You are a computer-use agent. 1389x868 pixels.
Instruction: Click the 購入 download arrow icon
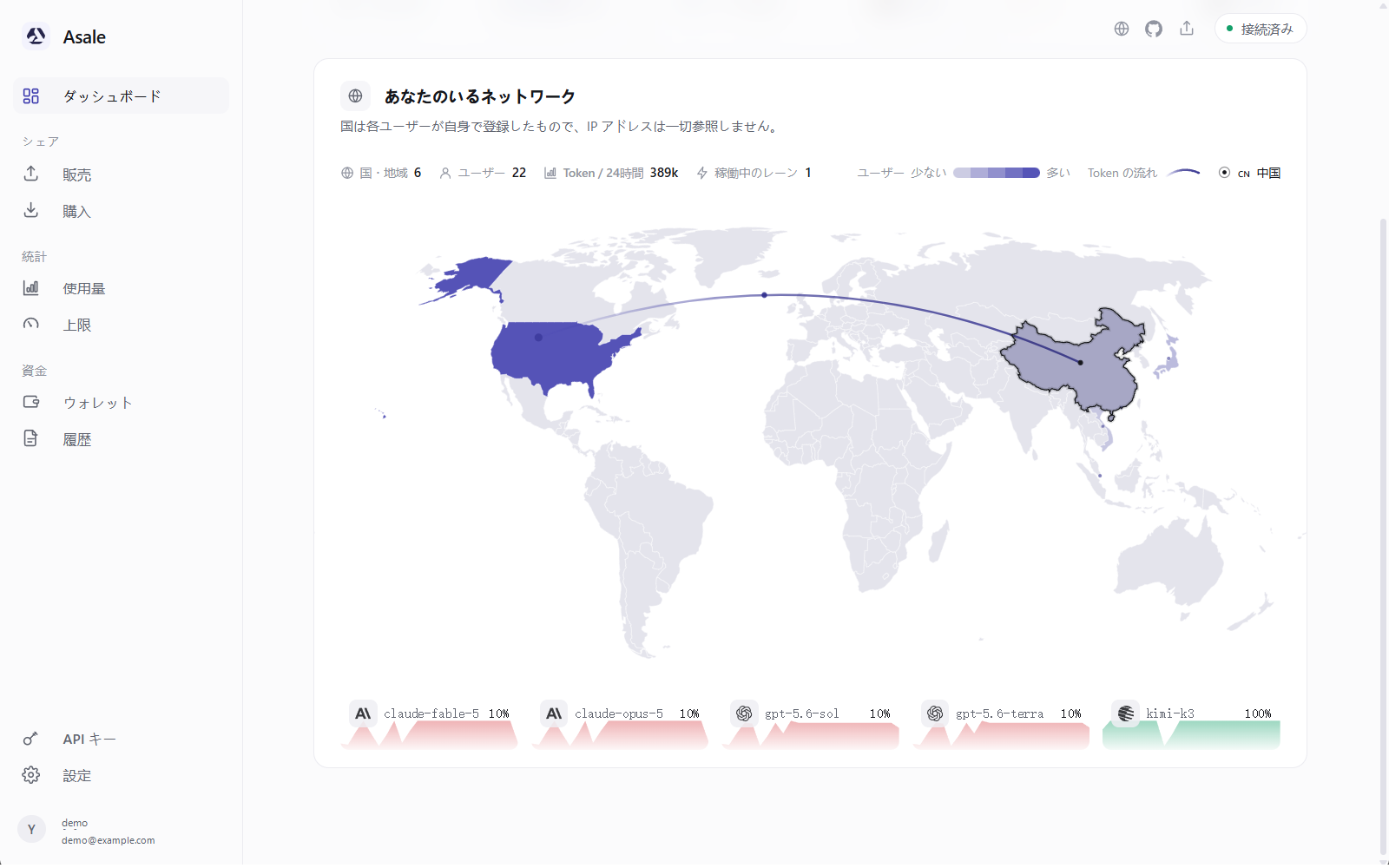31,210
